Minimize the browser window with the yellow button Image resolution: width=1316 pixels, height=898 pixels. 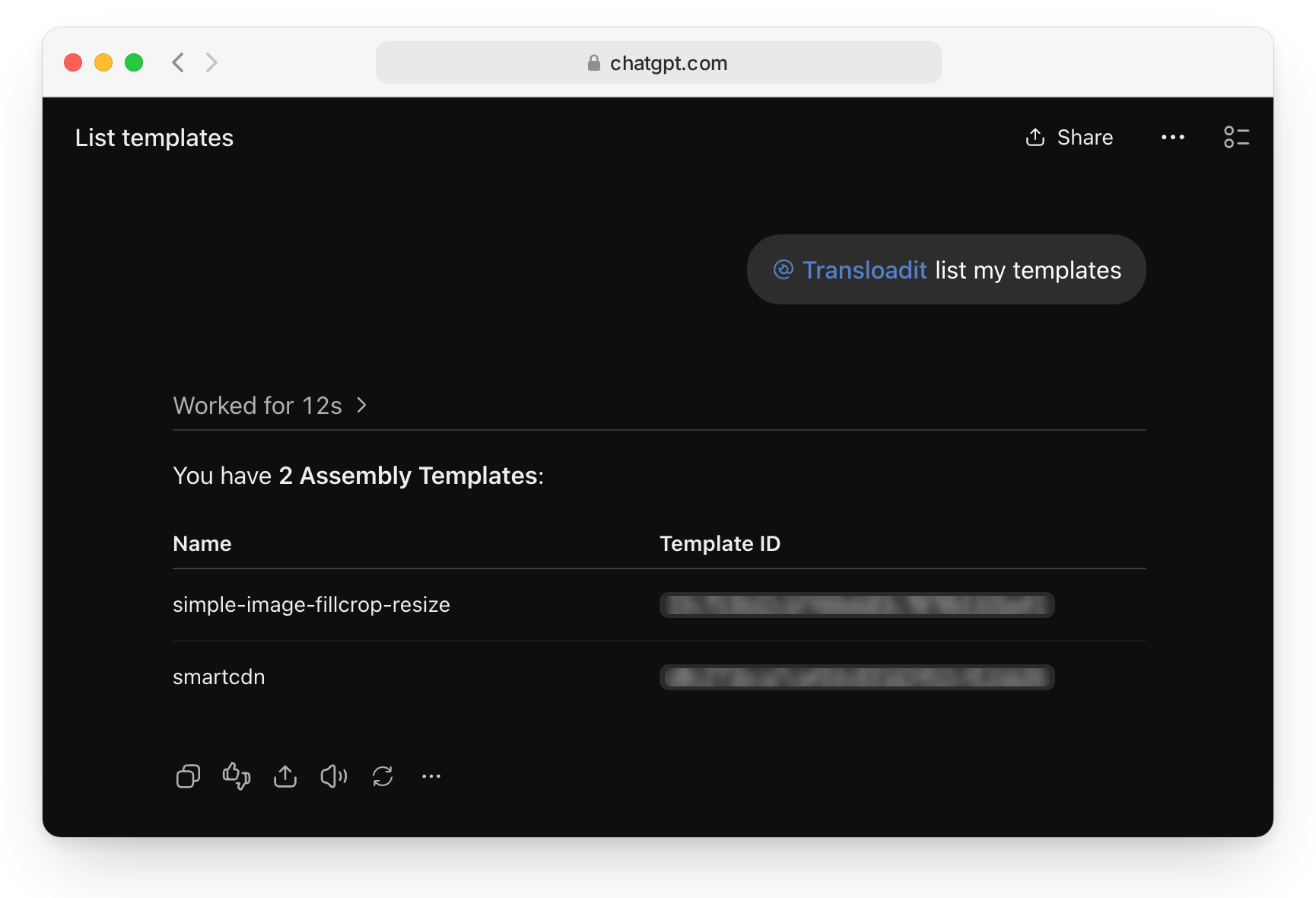[x=103, y=62]
